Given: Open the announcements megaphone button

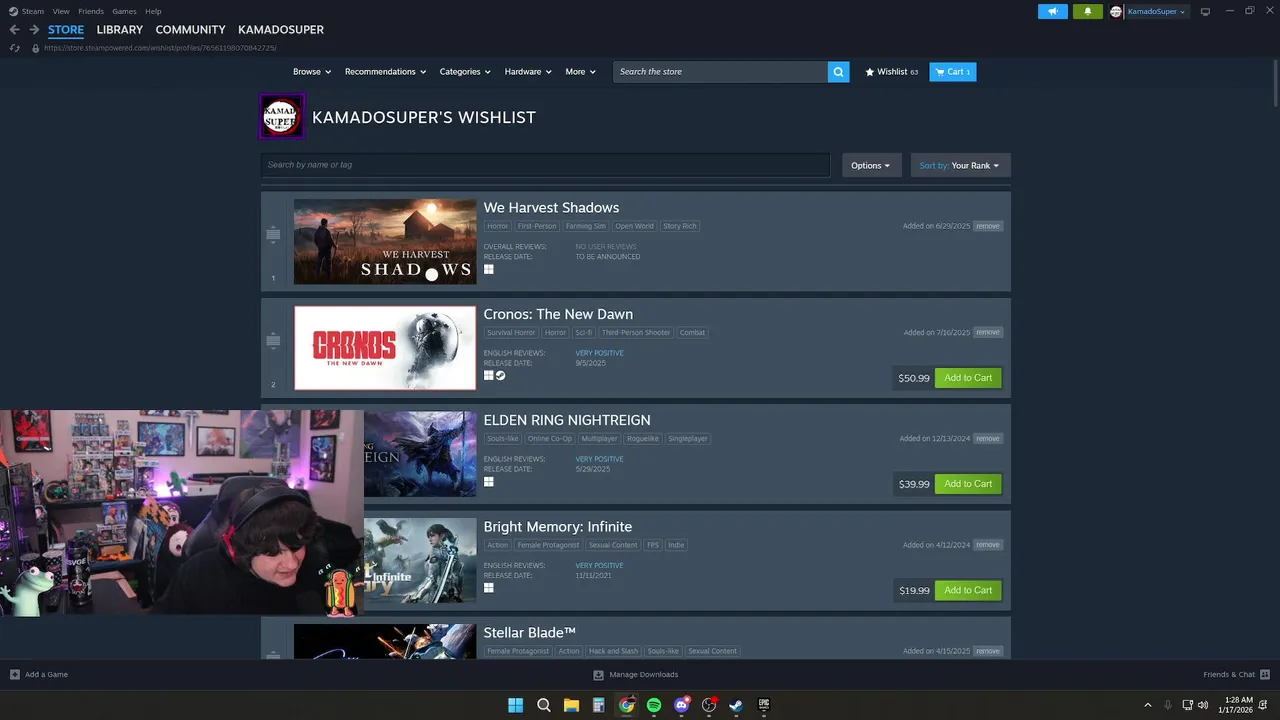Looking at the screenshot, I should click(x=1052, y=11).
